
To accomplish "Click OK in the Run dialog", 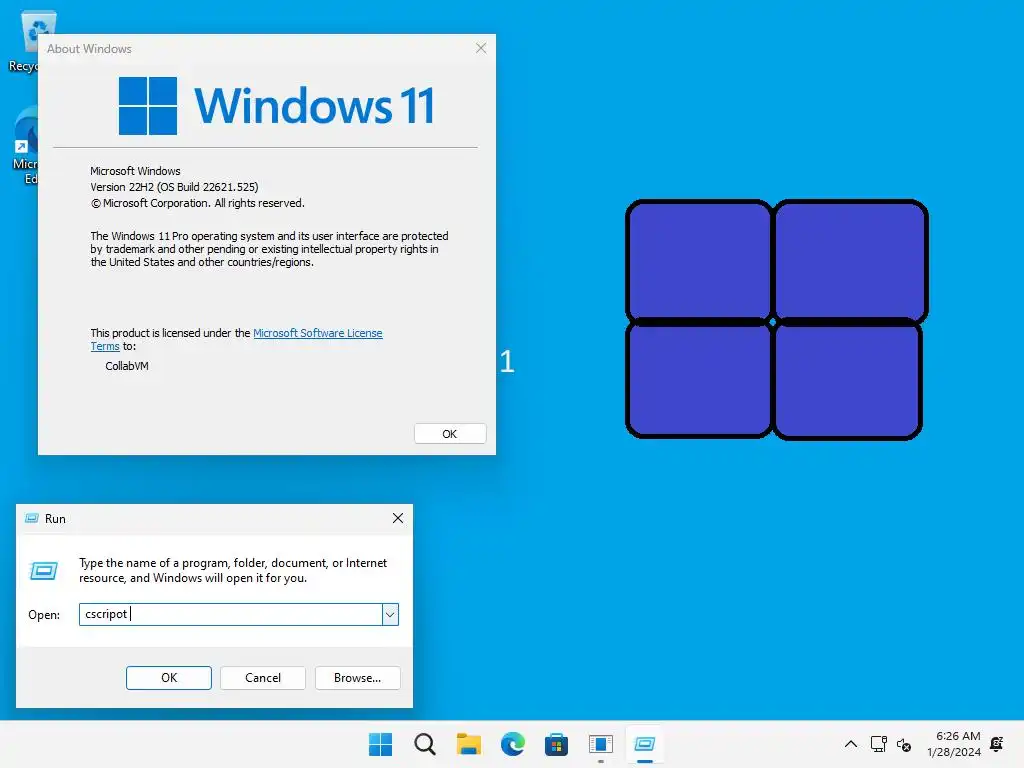I will pyautogui.click(x=168, y=678).
